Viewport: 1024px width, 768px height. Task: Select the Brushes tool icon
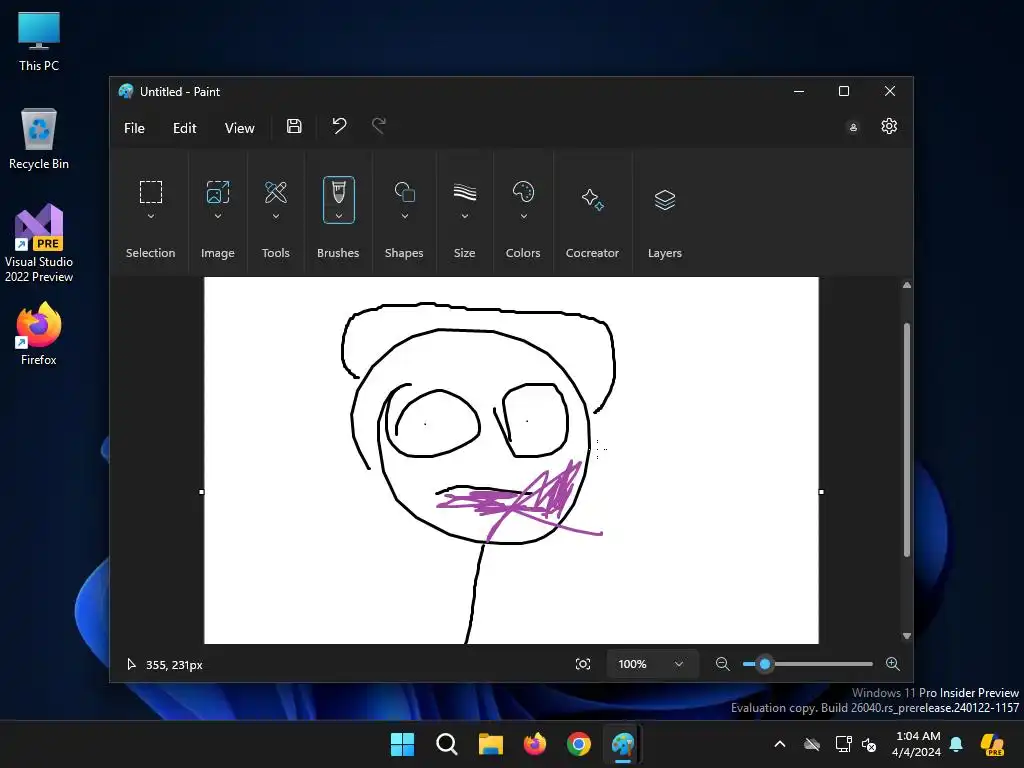click(x=338, y=193)
